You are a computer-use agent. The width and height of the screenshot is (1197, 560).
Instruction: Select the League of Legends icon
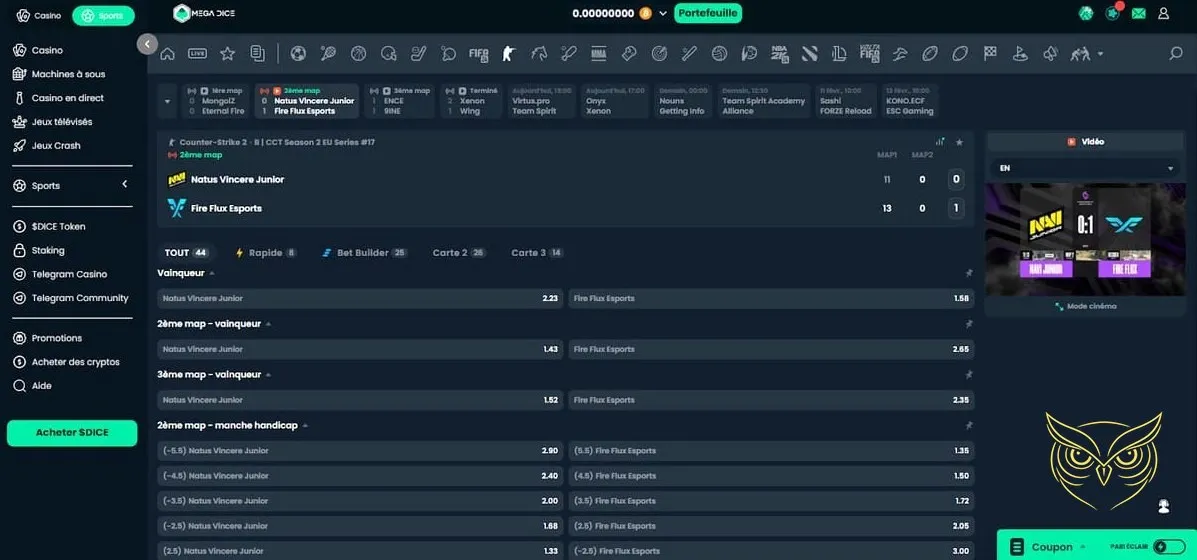tap(840, 53)
